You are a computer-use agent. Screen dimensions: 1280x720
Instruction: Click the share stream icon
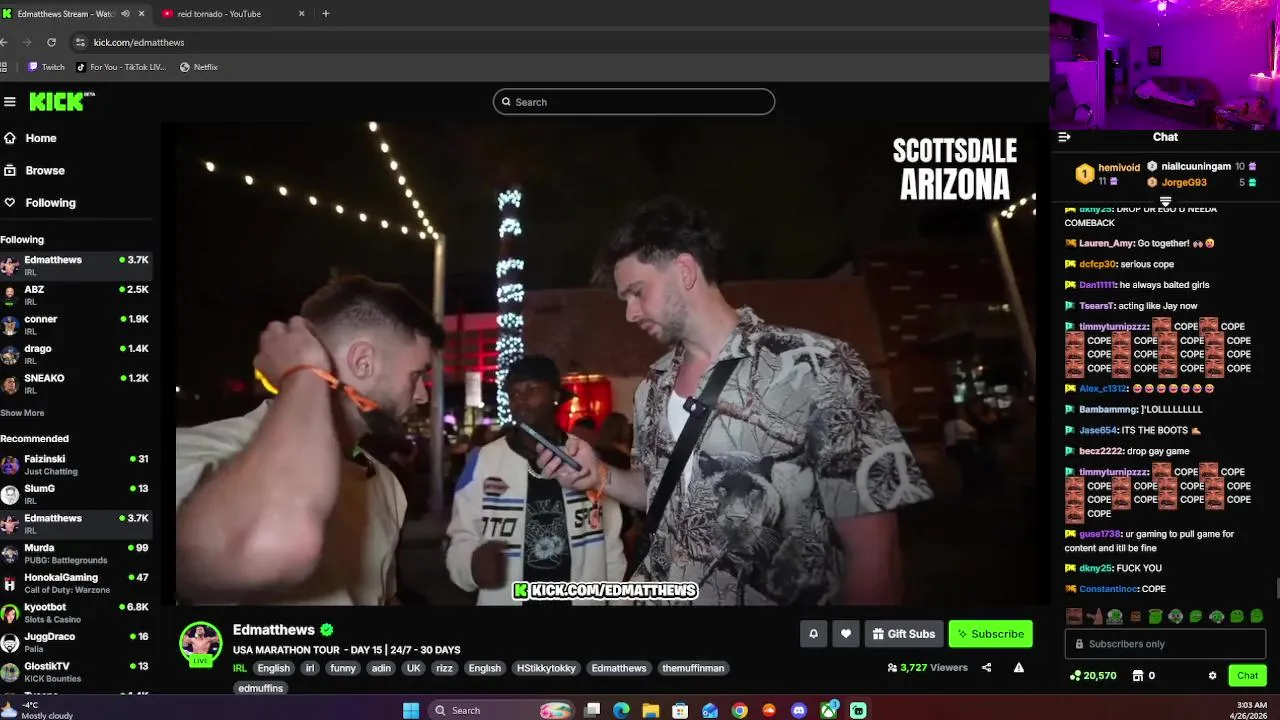986,668
